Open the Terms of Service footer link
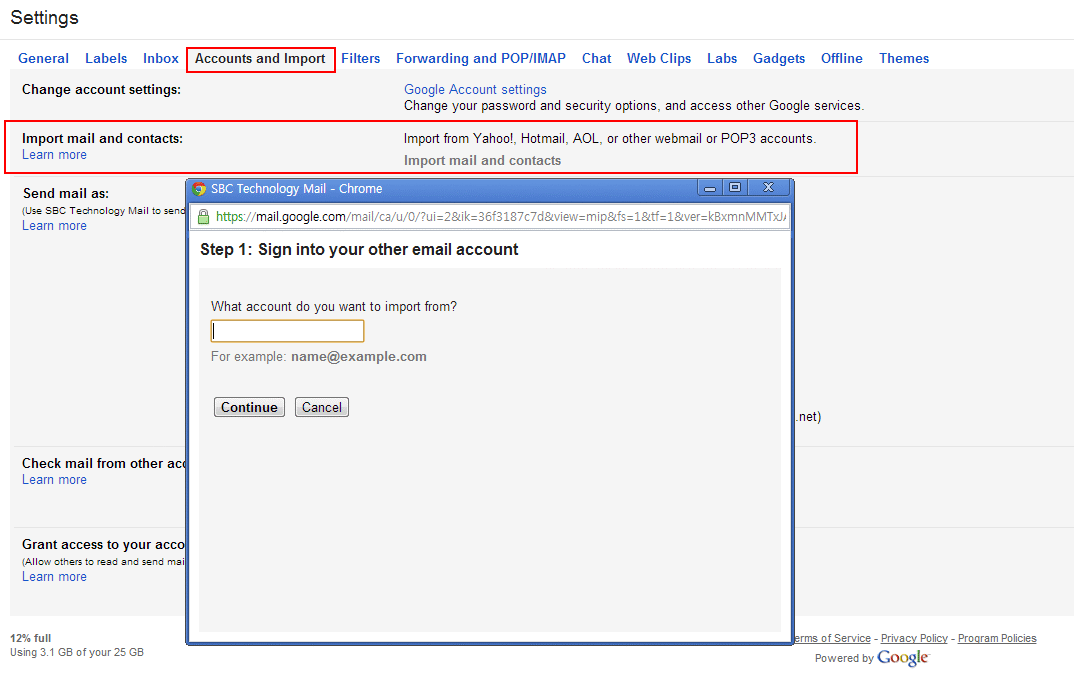This screenshot has height=686, width=1074. point(832,638)
